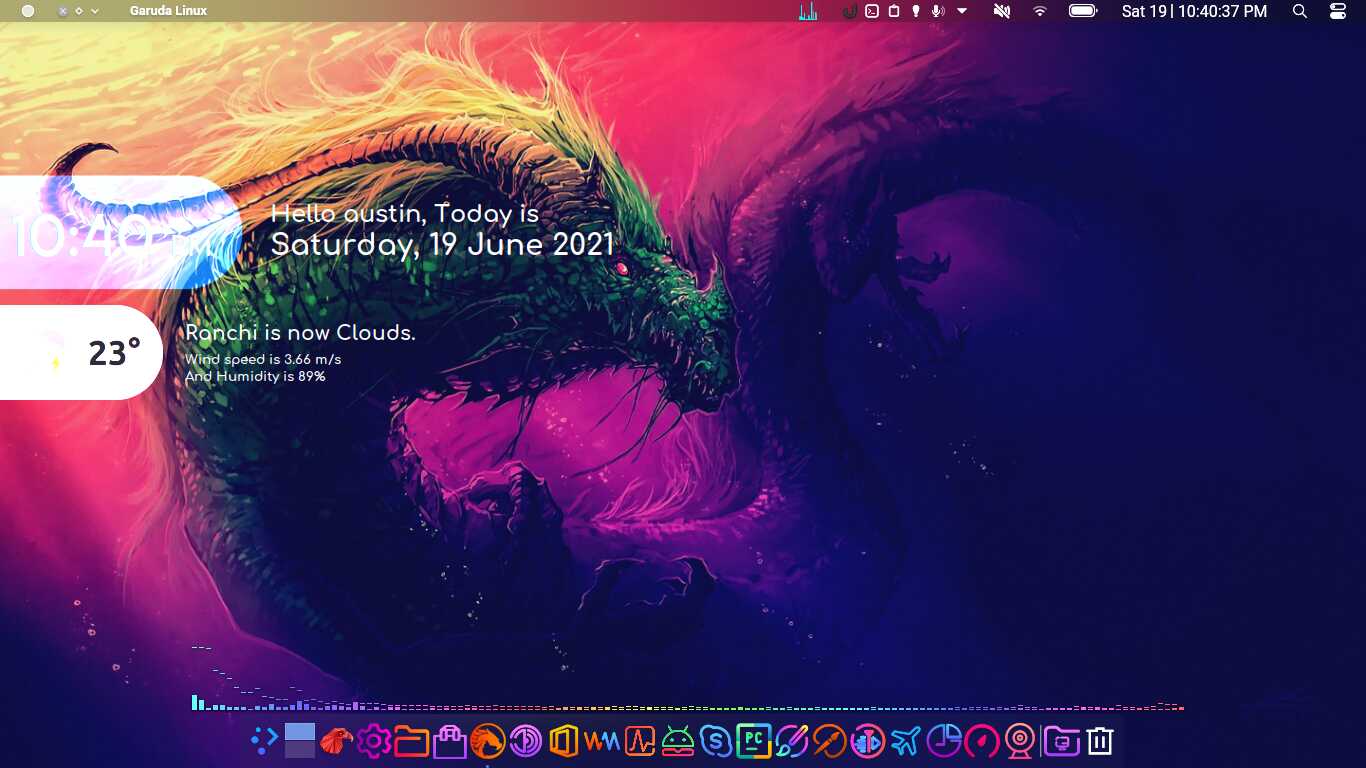Open the battery status indicator
1366x768 pixels.
tap(1083, 11)
